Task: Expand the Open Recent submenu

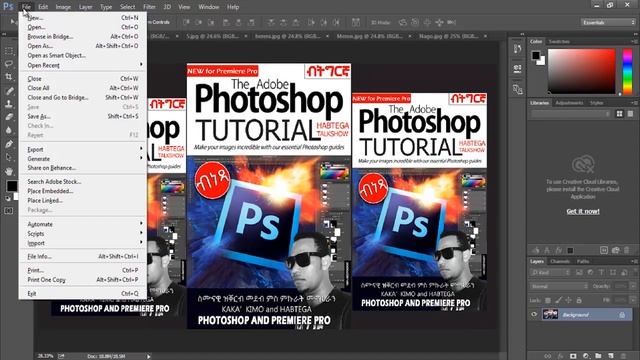Action: click(83, 65)
